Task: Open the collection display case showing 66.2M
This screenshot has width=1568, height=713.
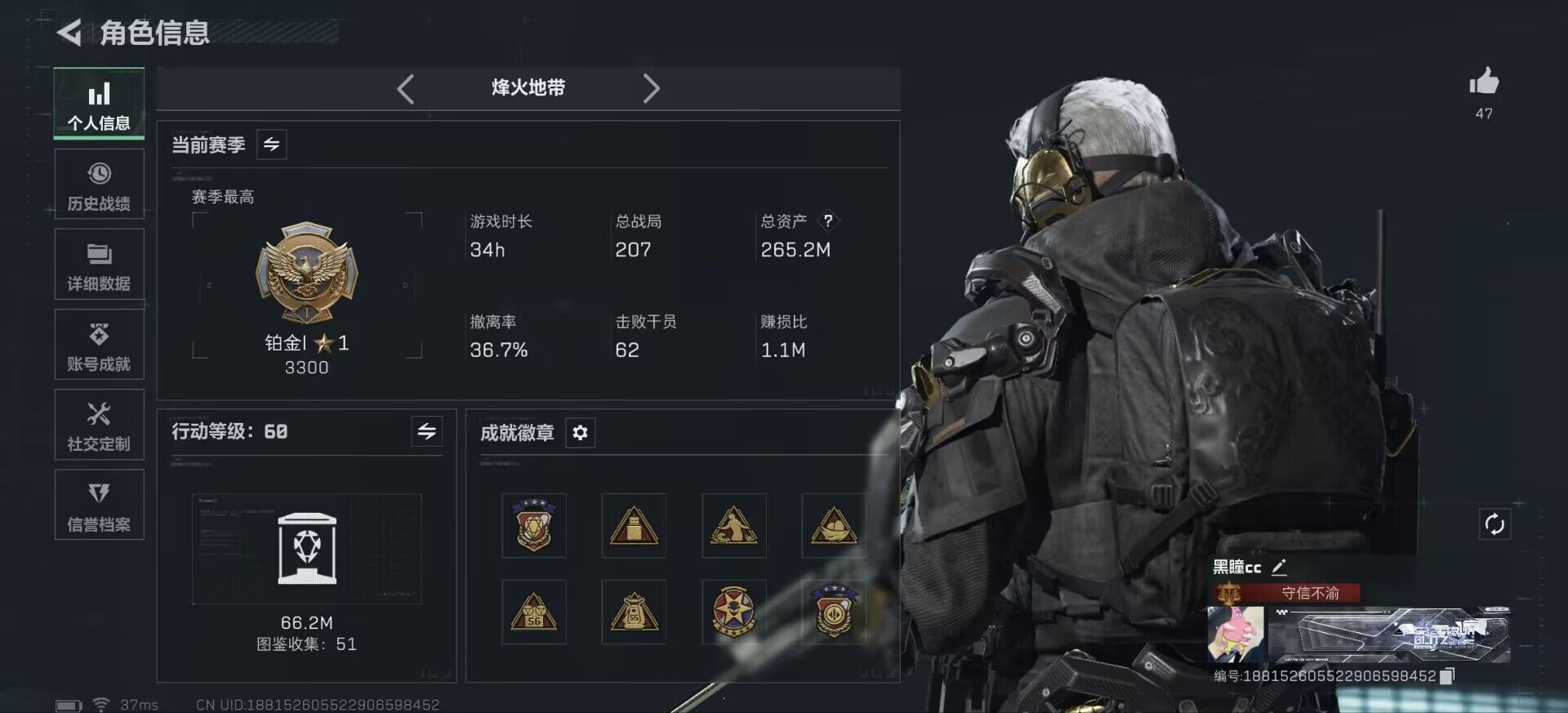Action: (x=307, y=549)
